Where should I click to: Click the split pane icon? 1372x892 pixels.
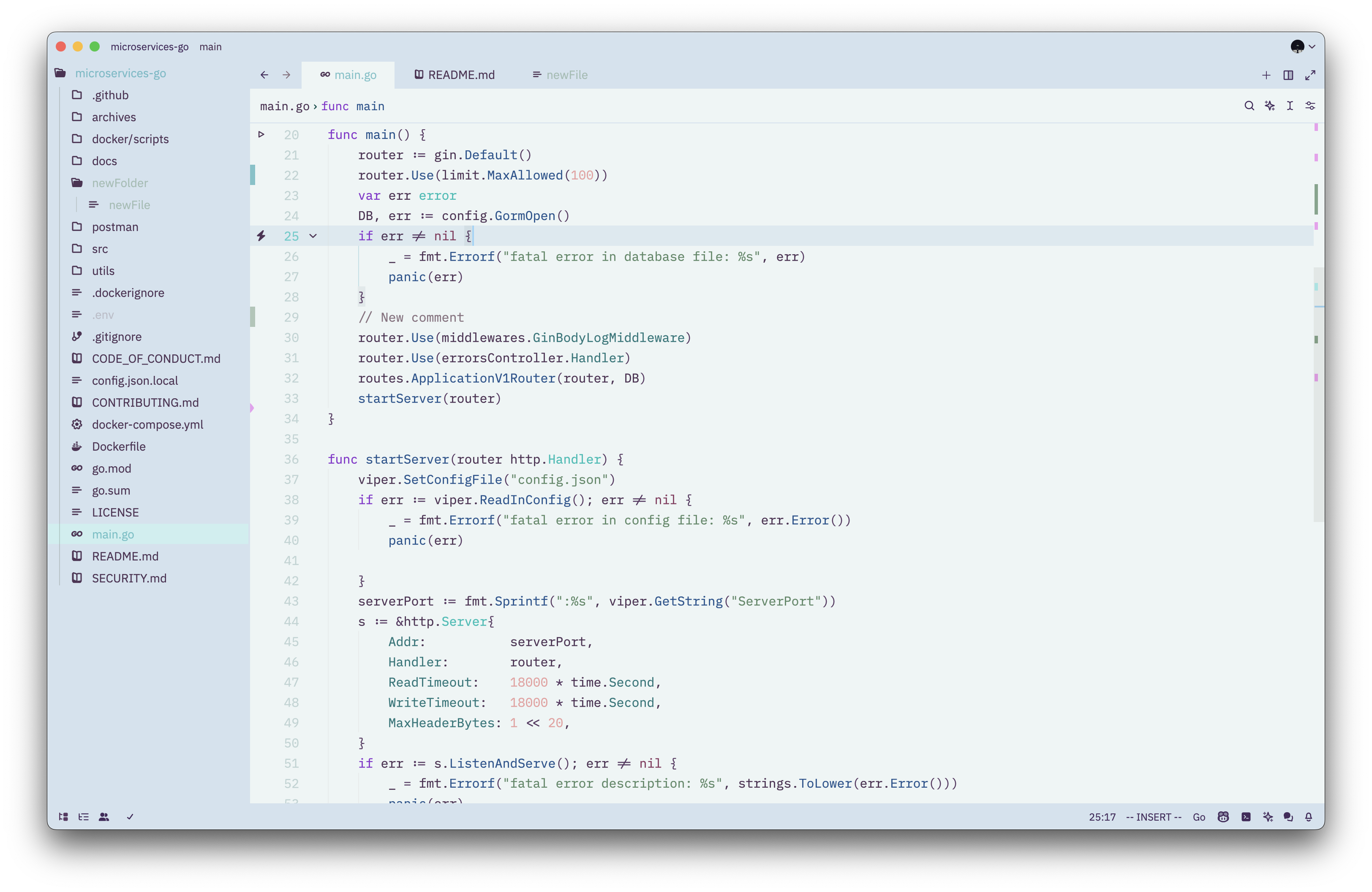1288,75
